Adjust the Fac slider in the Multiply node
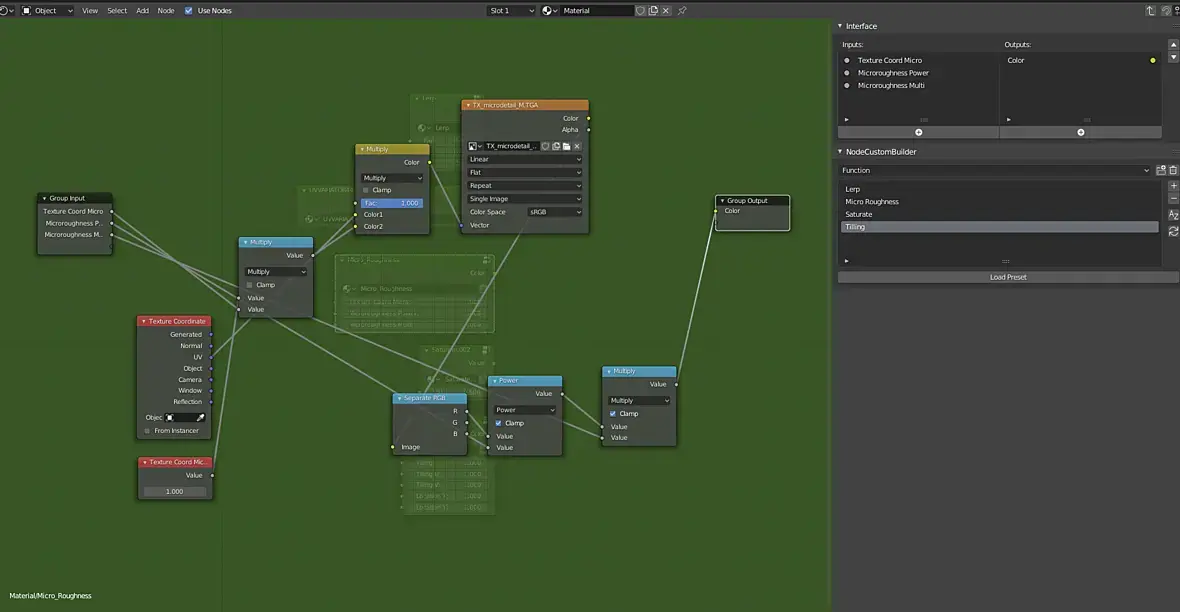The image size is (1180, 612). (392, 203)
